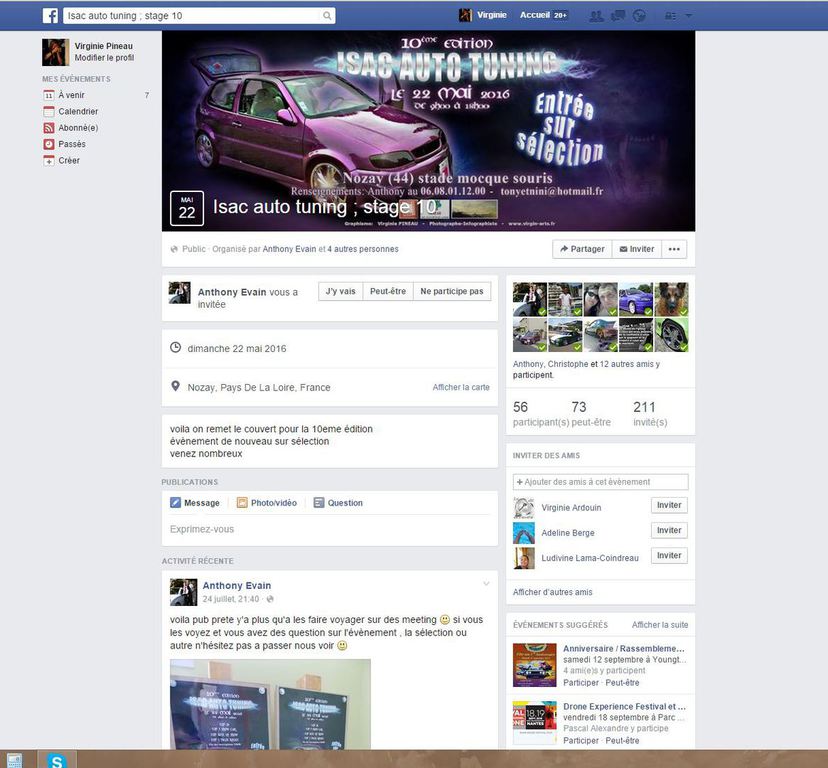The width and height of the screenshot is (828, 768).
Task: Switch to the Photo/vidéo tab
Action: 266,503
